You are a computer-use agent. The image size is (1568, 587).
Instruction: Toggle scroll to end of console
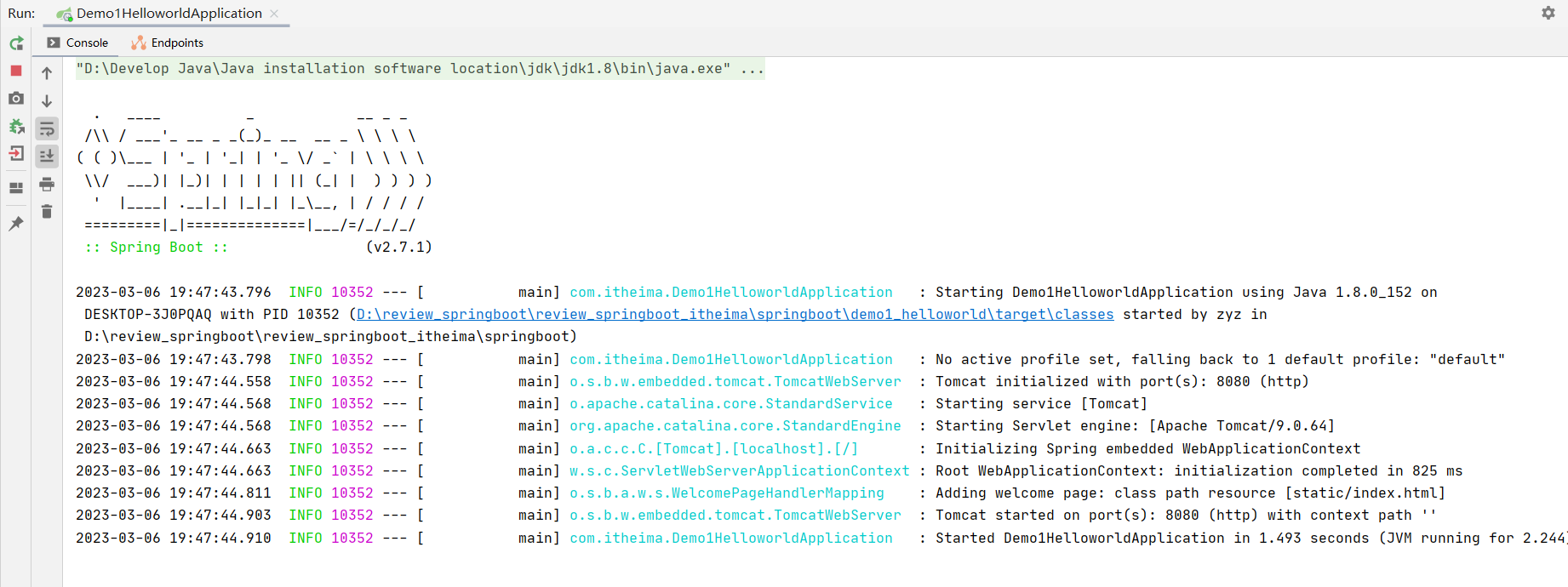click(x=47, y=156)
